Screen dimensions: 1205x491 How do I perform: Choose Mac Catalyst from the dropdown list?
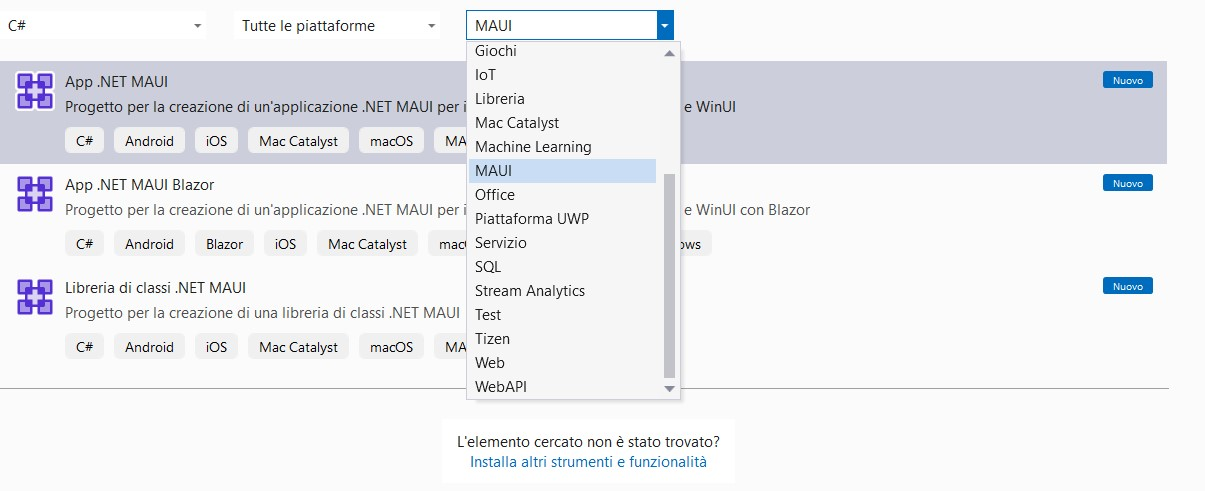(x=563, y=123)
